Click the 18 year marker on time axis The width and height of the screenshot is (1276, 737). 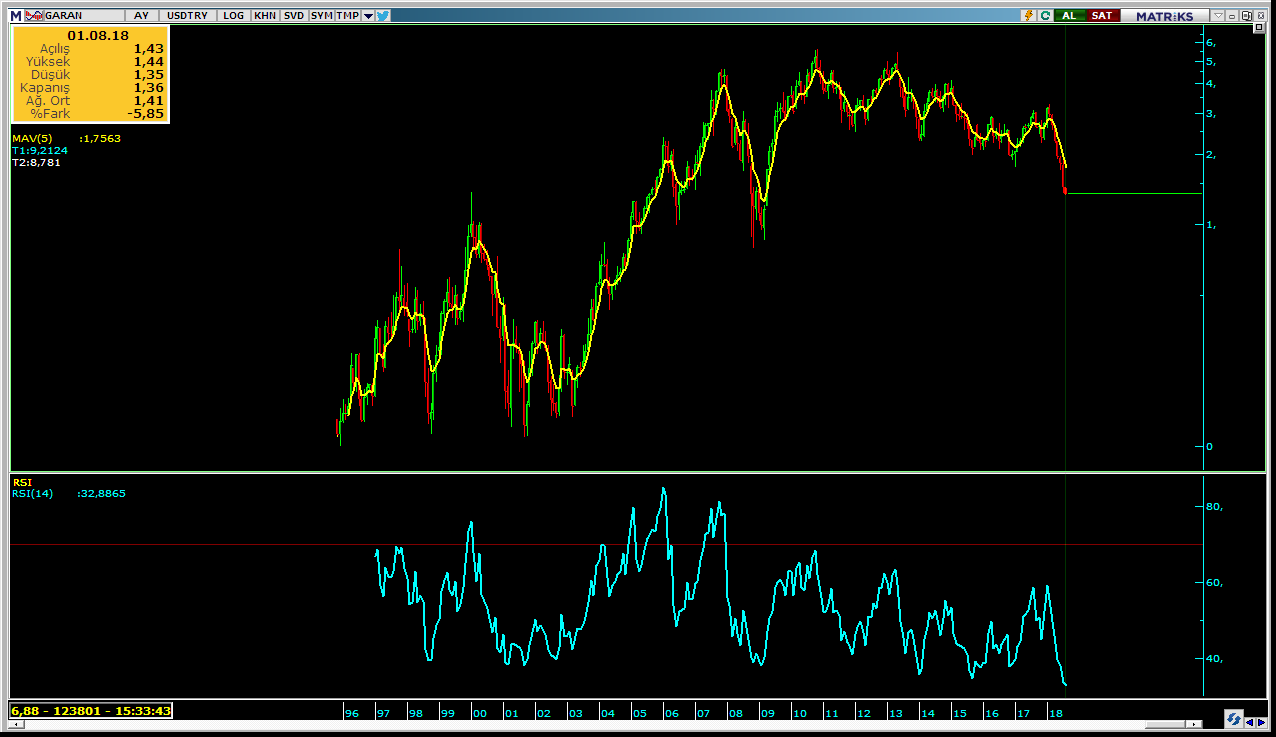click(1054, 713)
